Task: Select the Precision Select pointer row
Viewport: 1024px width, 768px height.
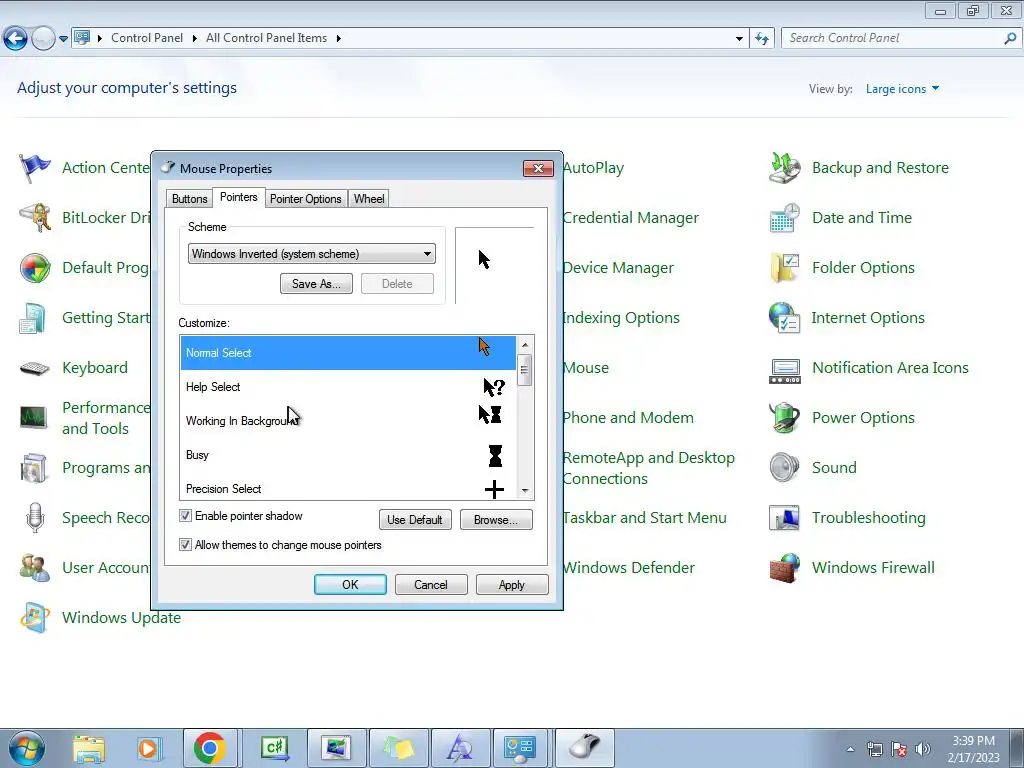Action: 348,487
